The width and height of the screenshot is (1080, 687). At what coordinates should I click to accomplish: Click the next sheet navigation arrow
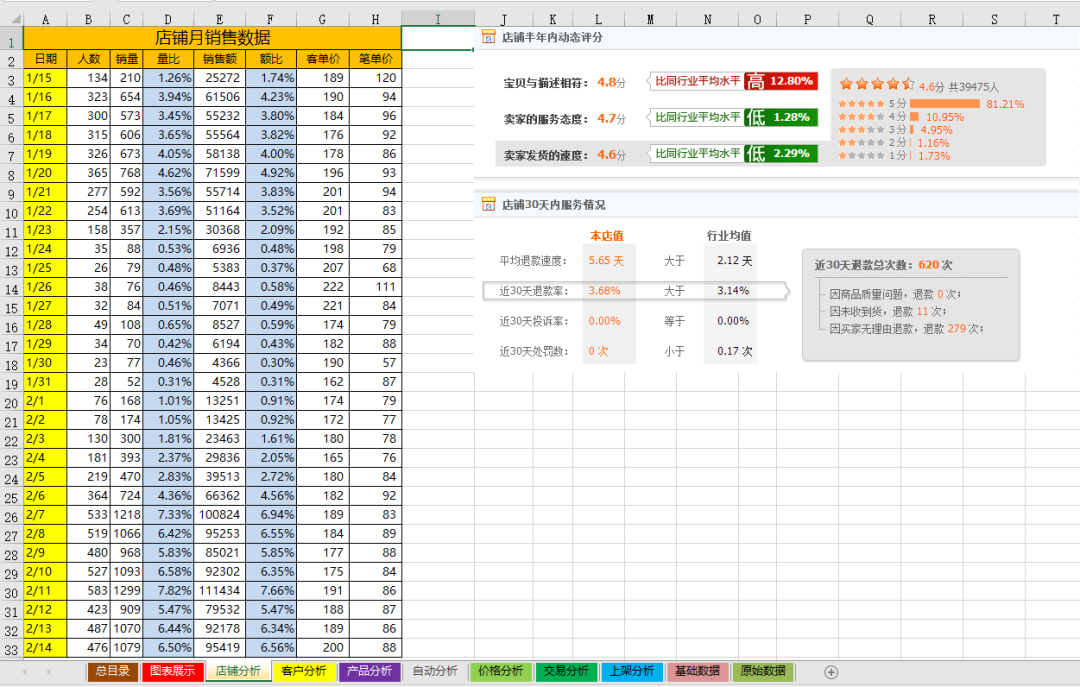pyautogui.click(x=48, y=672)
